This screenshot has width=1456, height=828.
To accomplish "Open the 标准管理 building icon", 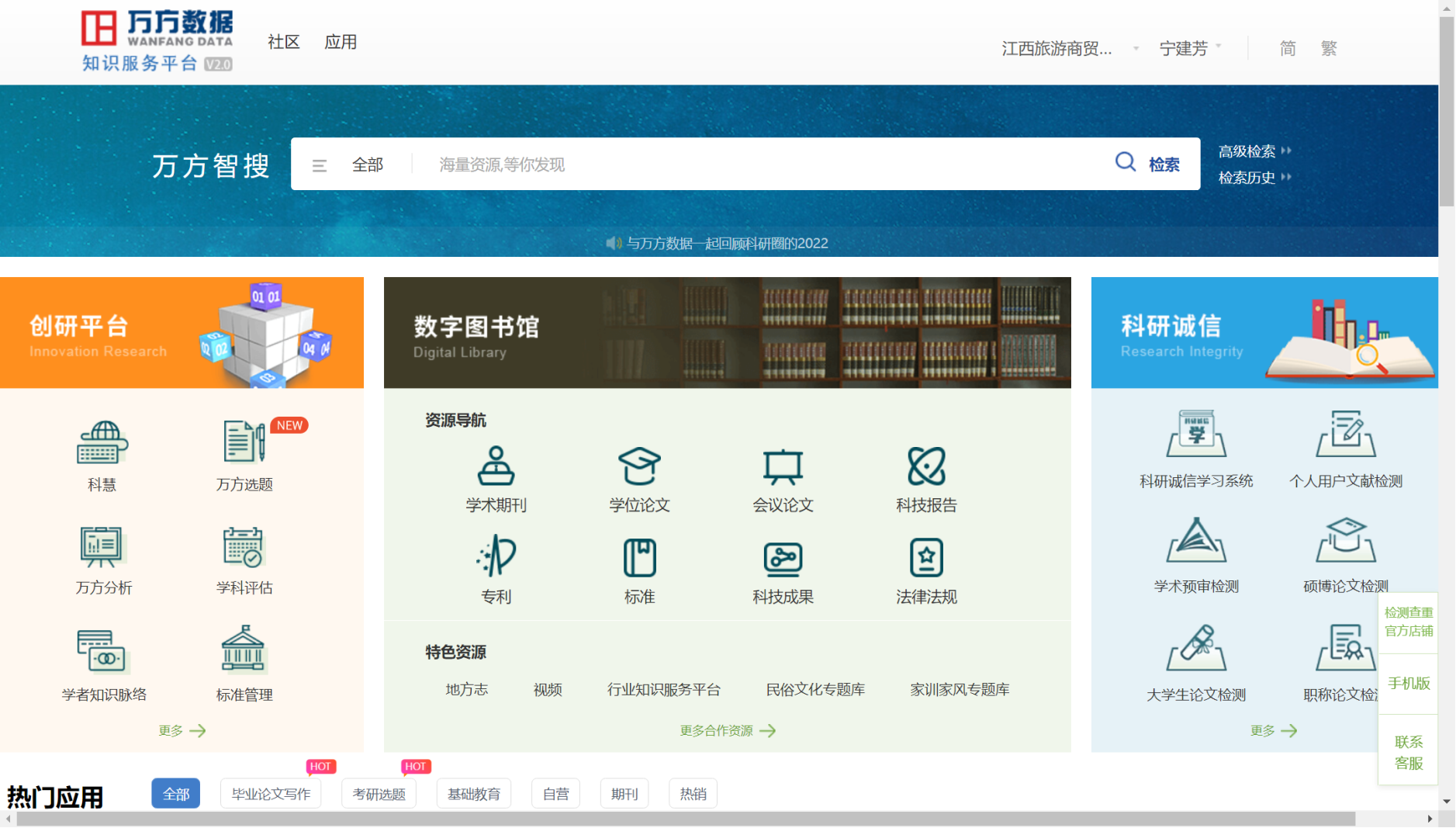I will (244, 649).
